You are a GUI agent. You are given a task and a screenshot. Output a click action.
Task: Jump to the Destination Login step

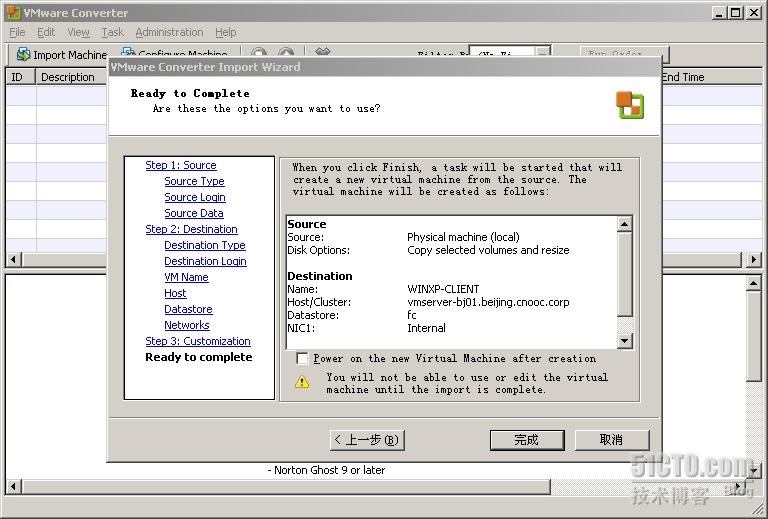point(205,261)
